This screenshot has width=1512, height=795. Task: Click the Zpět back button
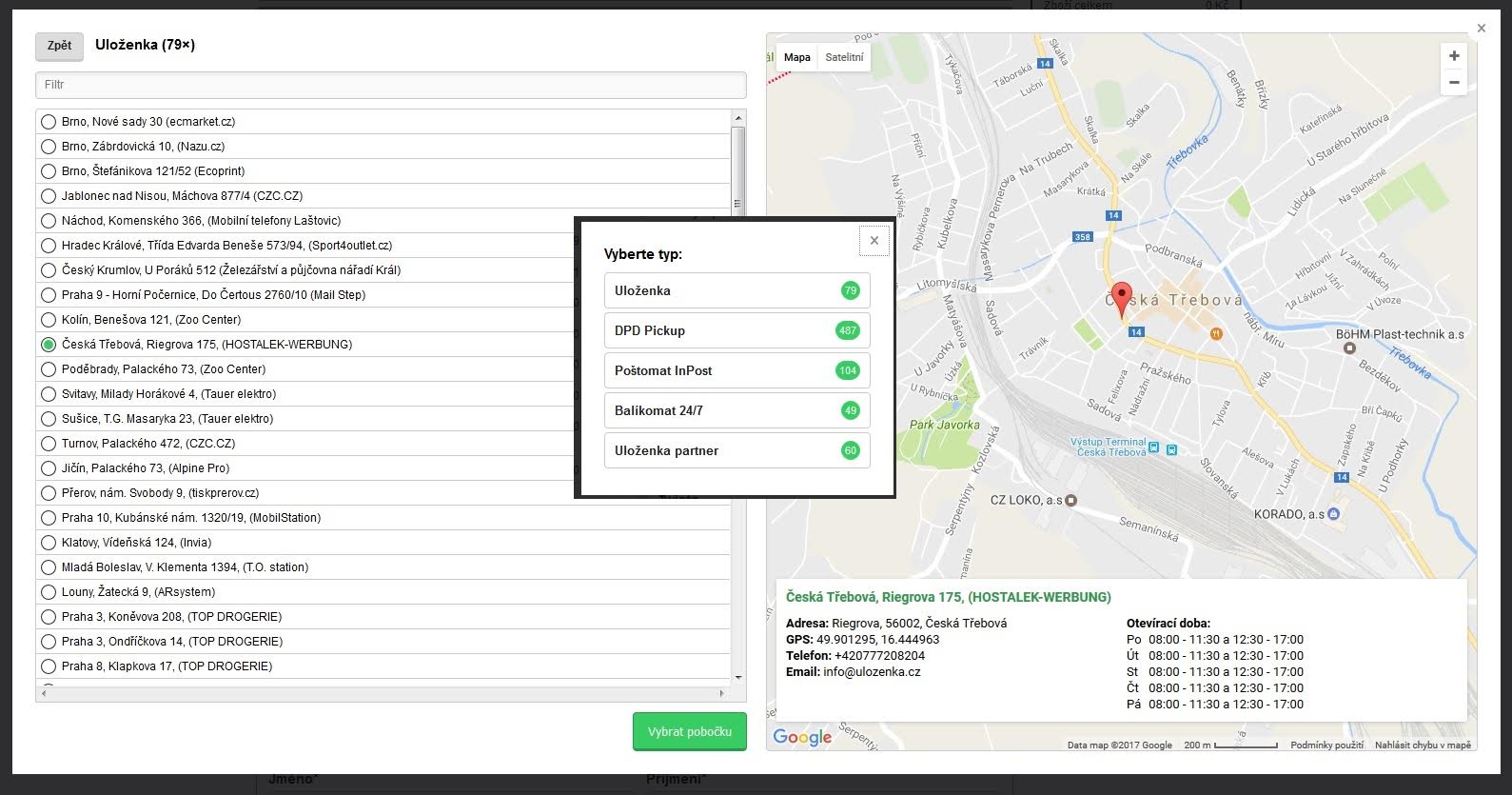click(59, 46)
